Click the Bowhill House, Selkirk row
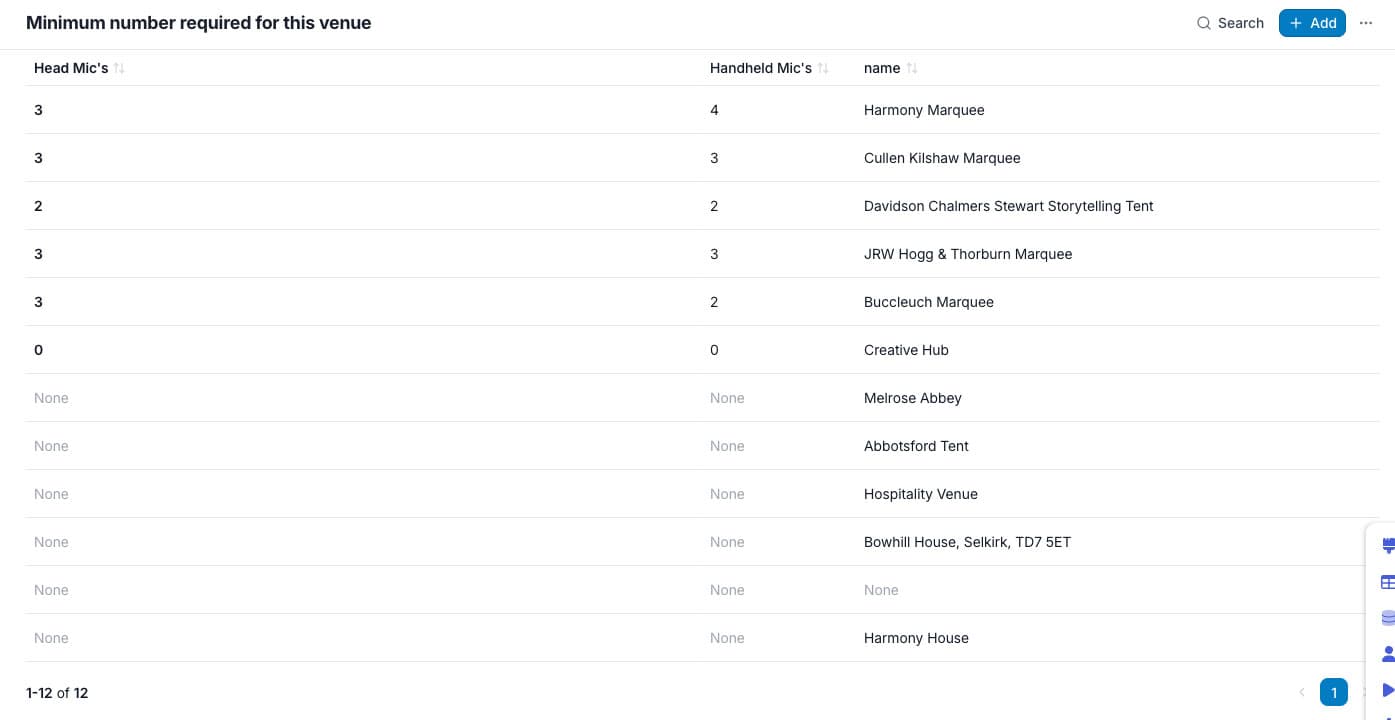 pyautogui.click(x=702, y=542)
